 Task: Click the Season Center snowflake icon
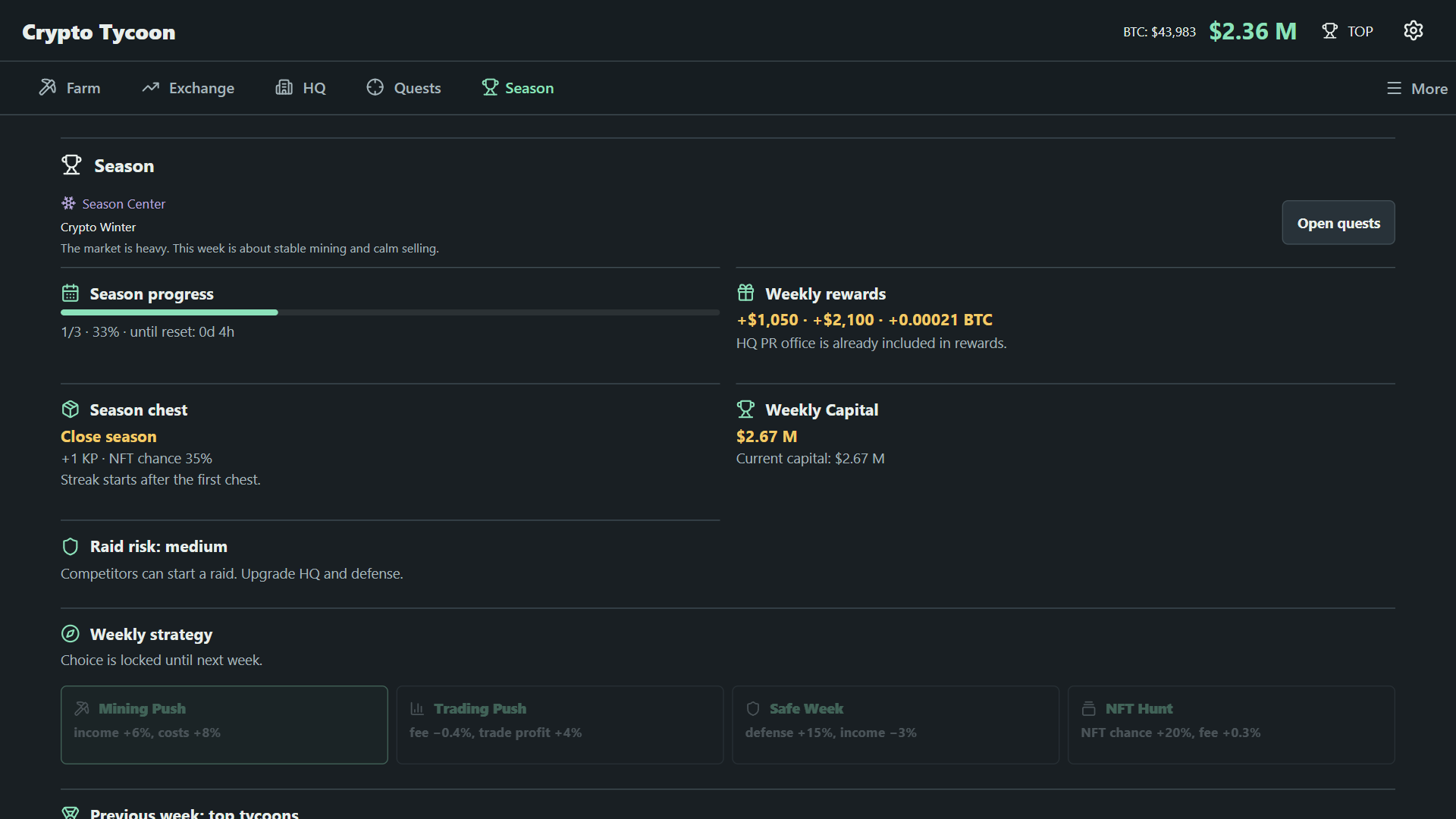pos(68,203)
